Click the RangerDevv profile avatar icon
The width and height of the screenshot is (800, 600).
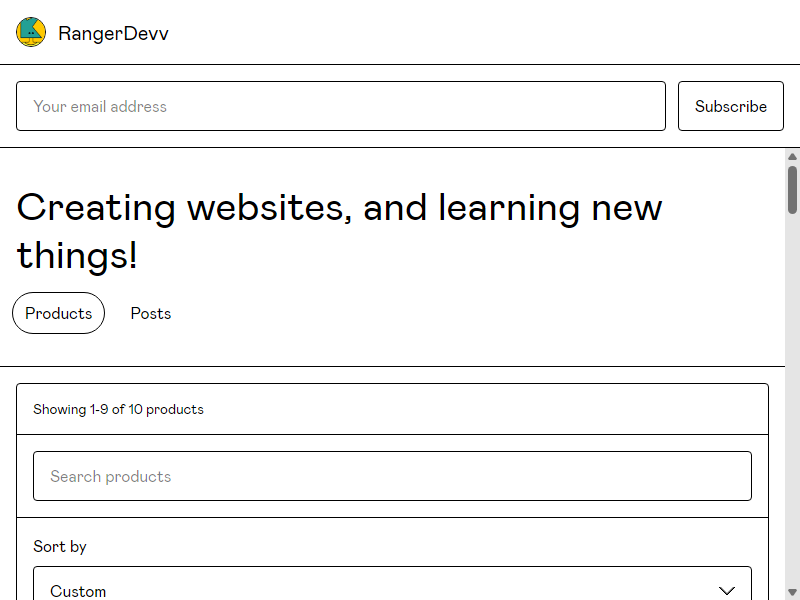click(31, 32)
